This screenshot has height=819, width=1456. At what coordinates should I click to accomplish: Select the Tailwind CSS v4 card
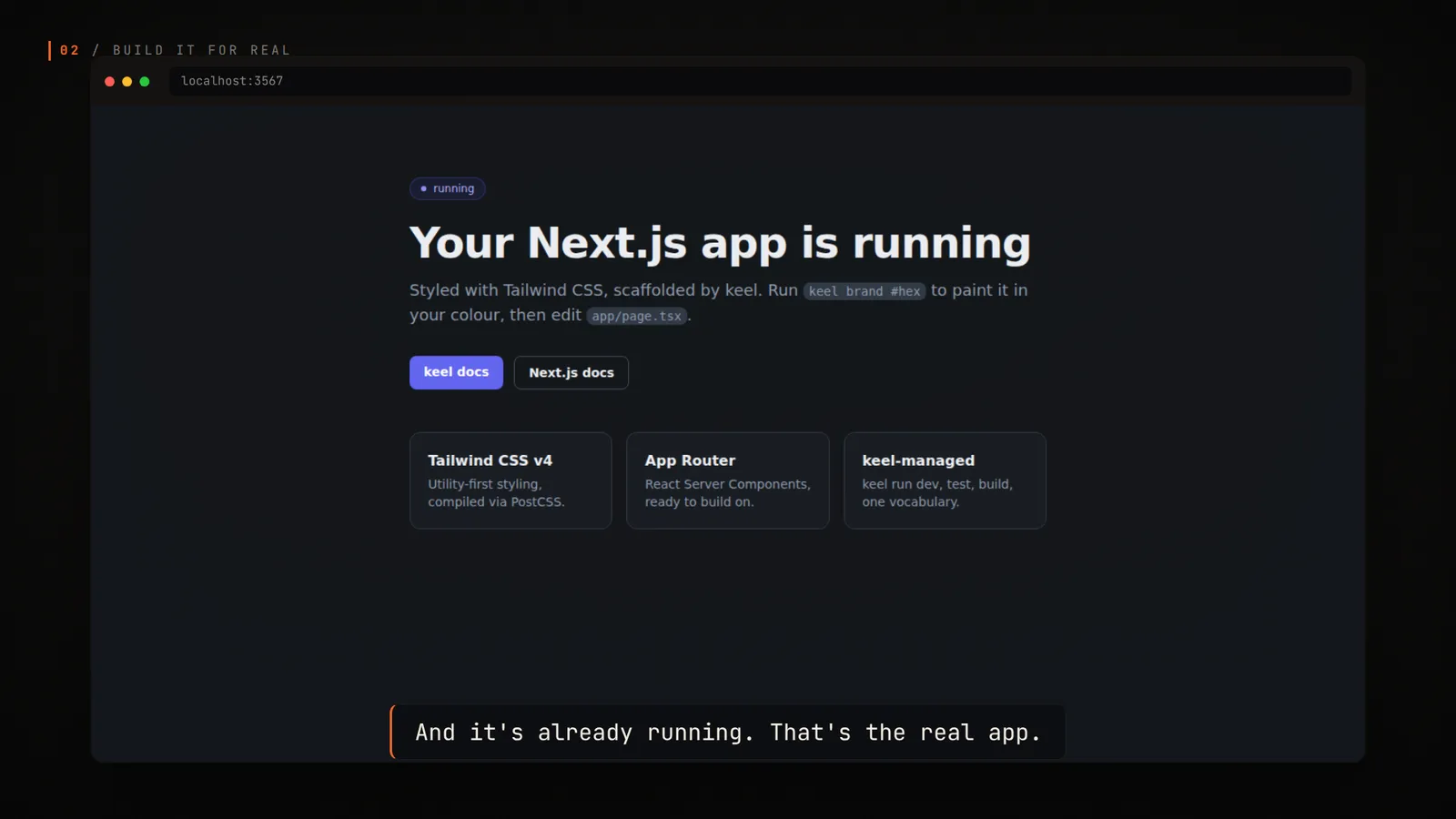tap(511, 480)
